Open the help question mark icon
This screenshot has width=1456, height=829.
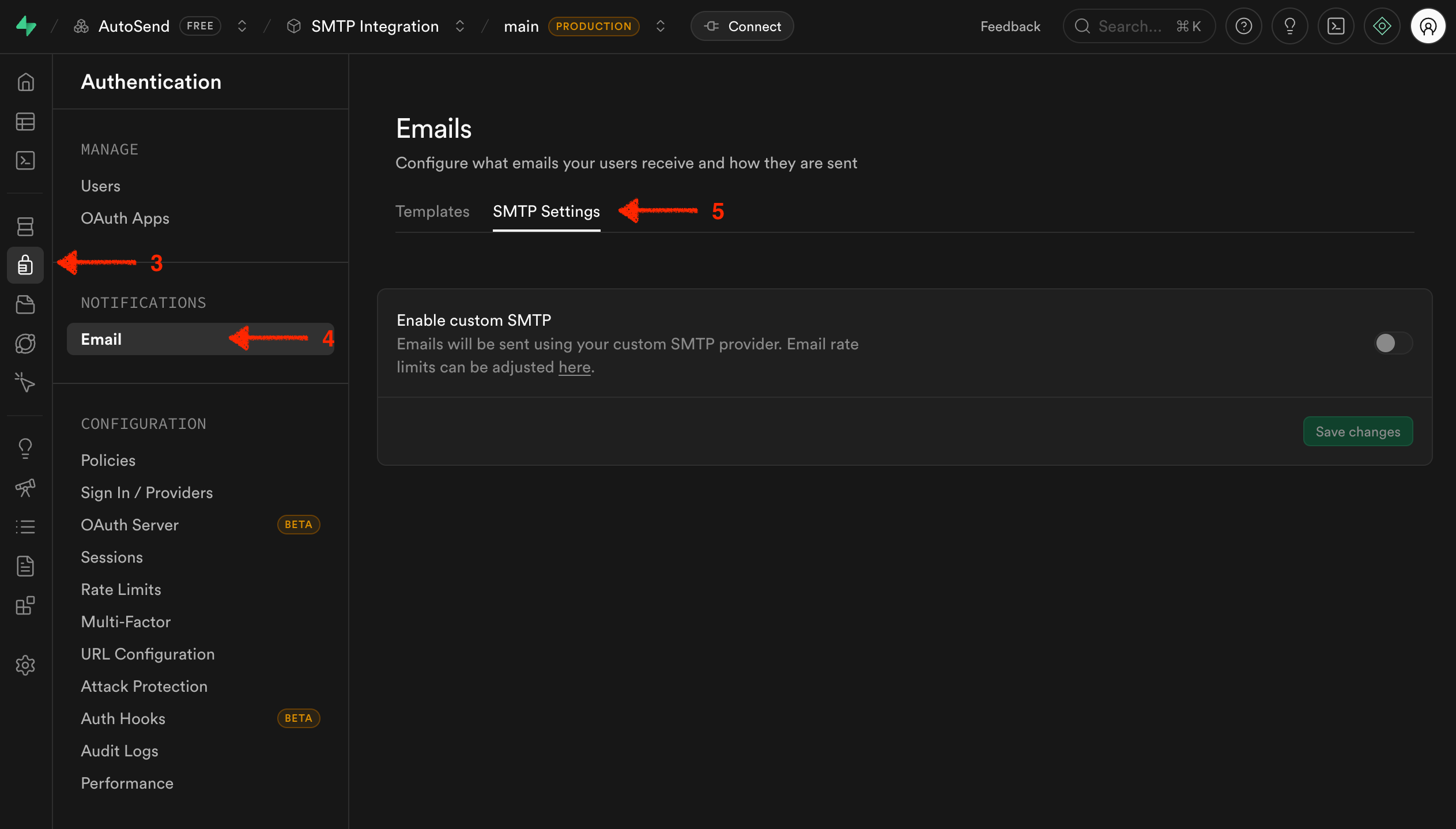pyautogui.click(x=1243, y=27)
